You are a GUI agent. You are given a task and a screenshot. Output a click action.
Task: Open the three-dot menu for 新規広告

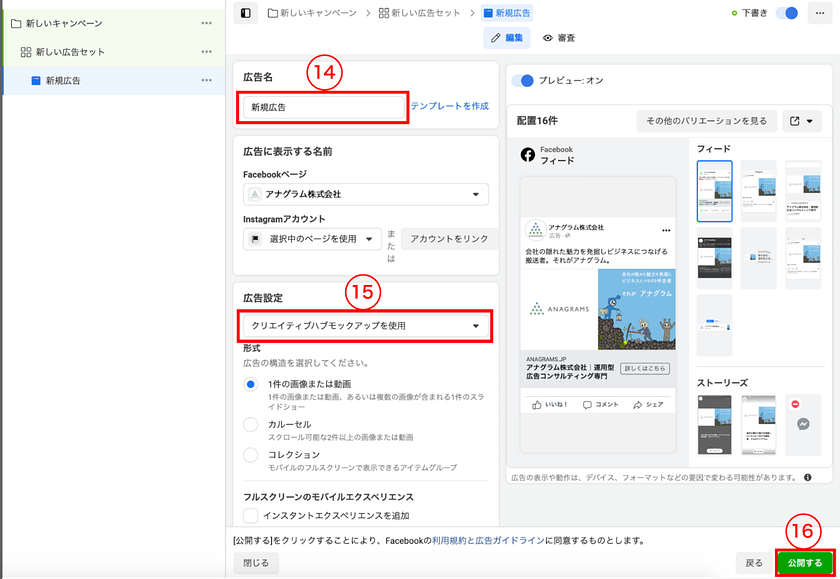point(206,81)
